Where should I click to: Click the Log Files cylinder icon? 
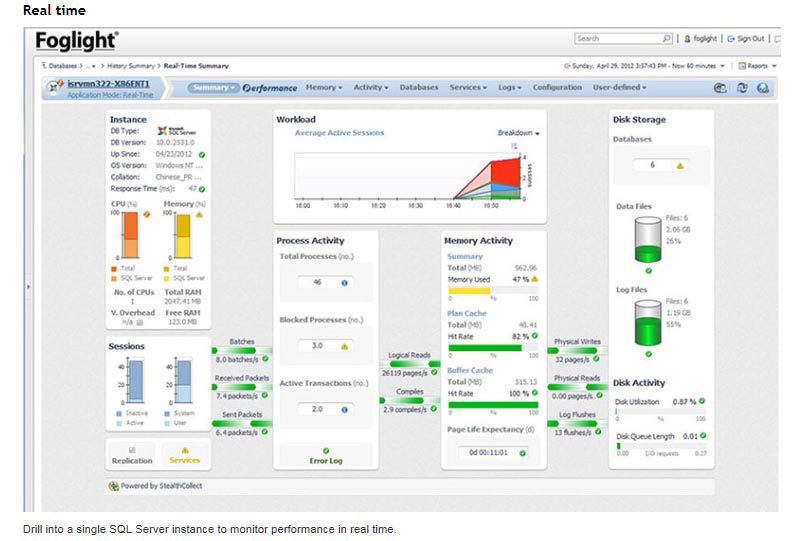point(648,323)
